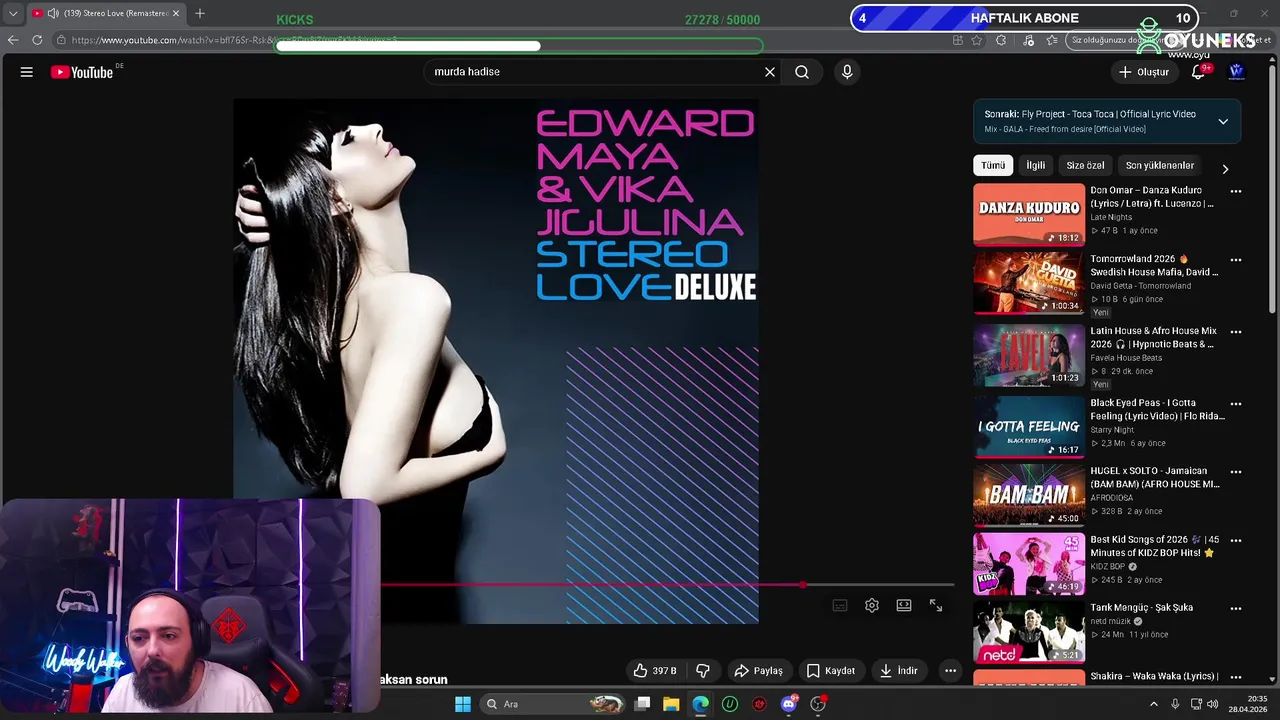Show hidden system tray icons chevron
This screenshot has width=1280, height=720.
(1154, 704)
